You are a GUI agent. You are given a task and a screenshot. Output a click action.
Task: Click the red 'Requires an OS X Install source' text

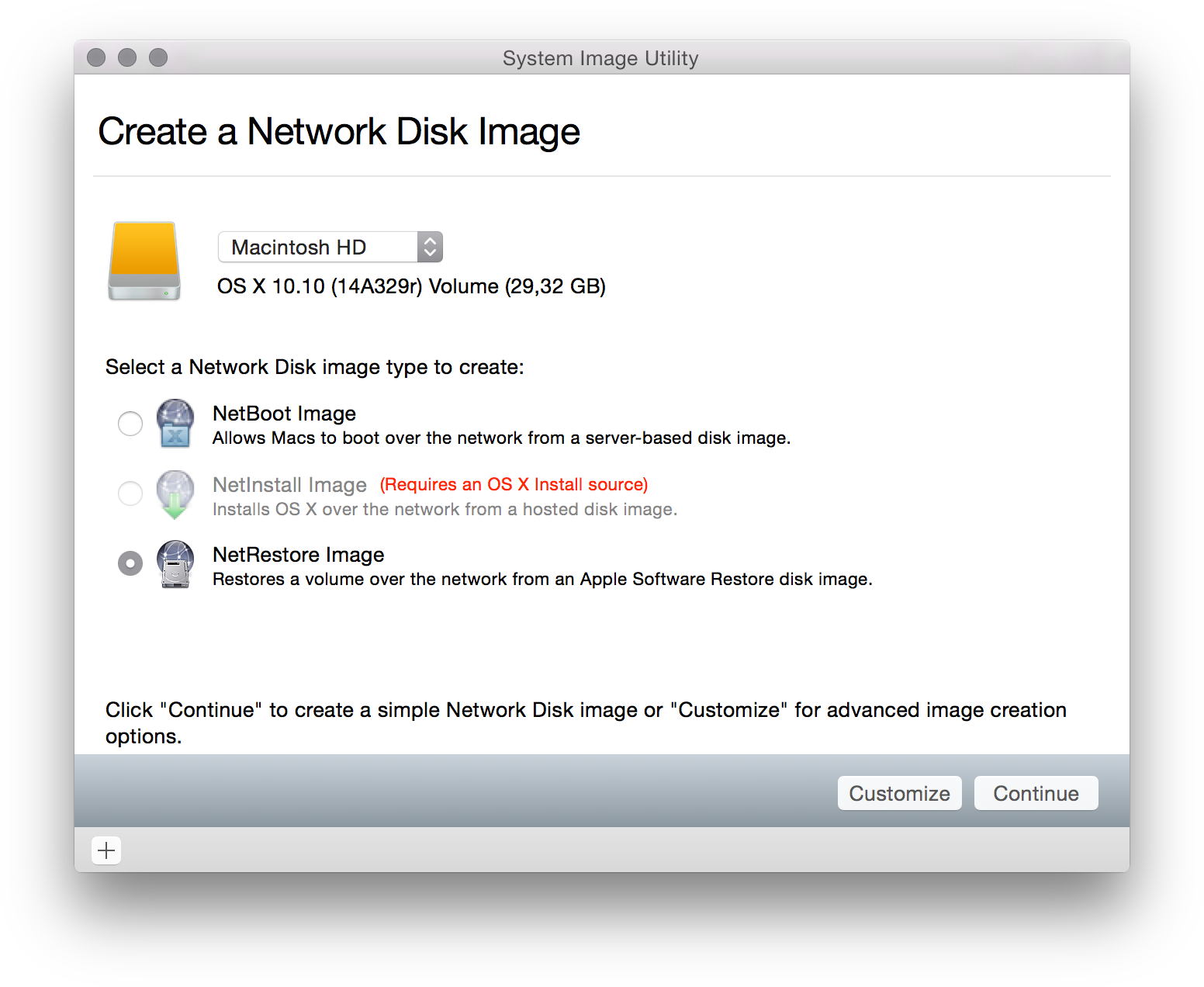coord(514,485)
